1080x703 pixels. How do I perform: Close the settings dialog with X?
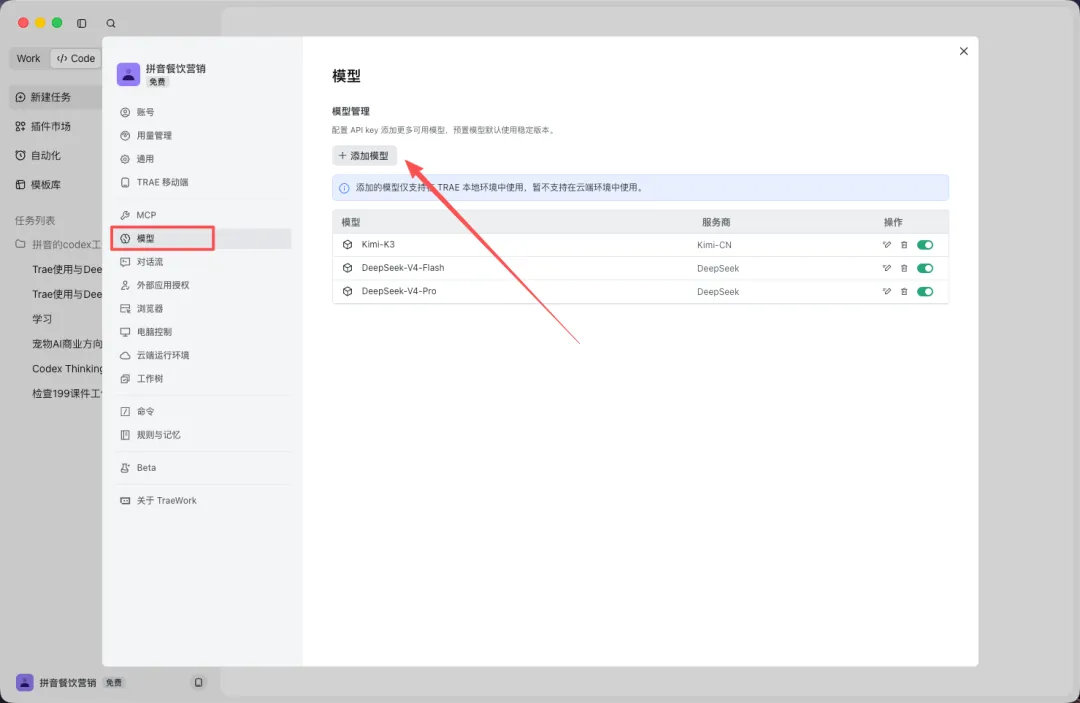[964, 51]
